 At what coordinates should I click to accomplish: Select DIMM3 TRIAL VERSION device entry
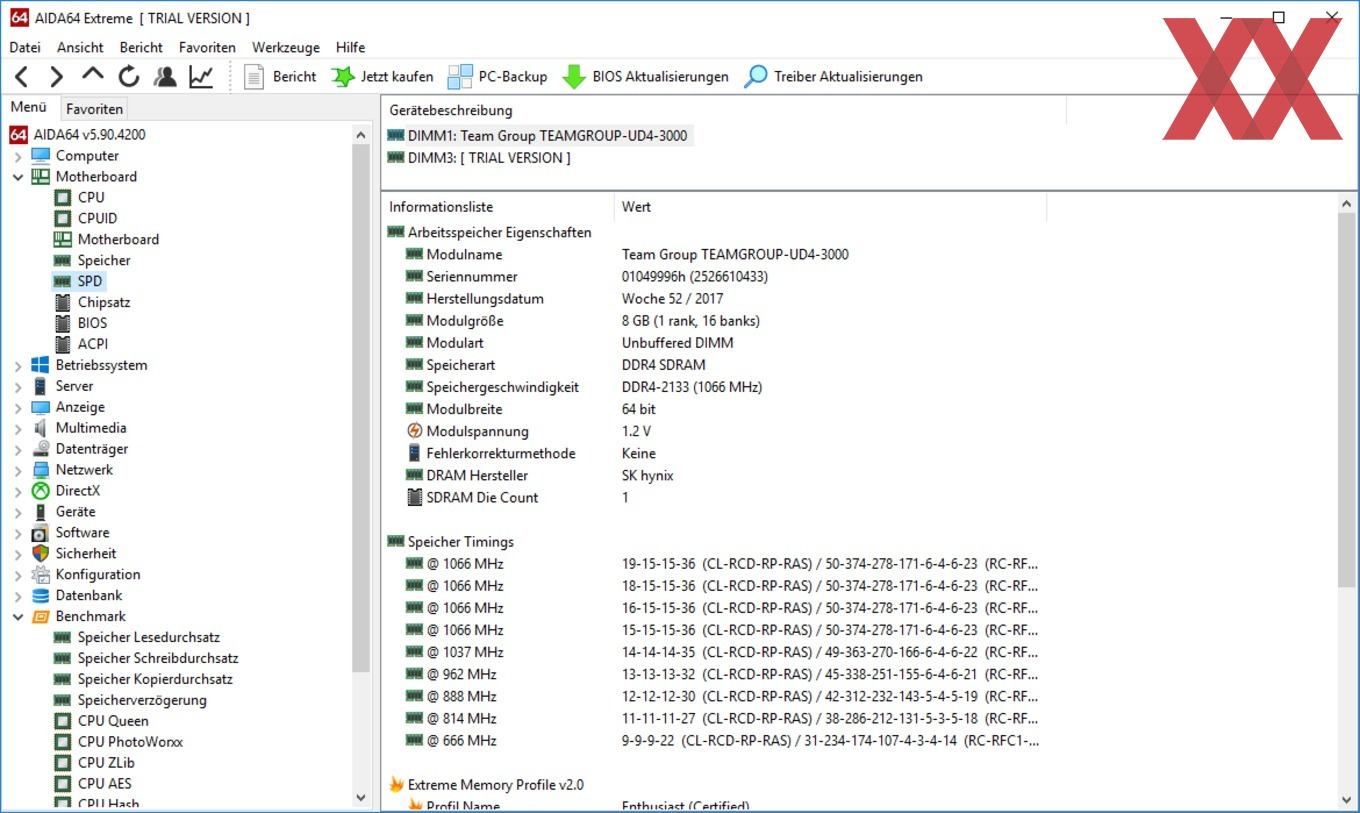pyautogui.click(x=479, y=158)
